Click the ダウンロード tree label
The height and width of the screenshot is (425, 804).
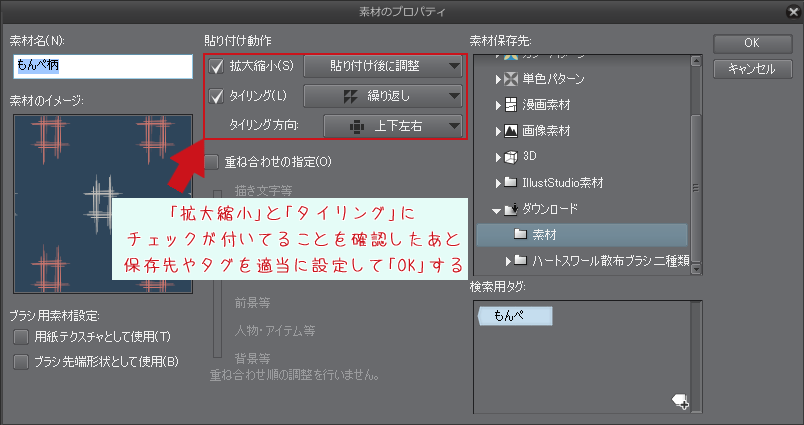tap(550, 209)
